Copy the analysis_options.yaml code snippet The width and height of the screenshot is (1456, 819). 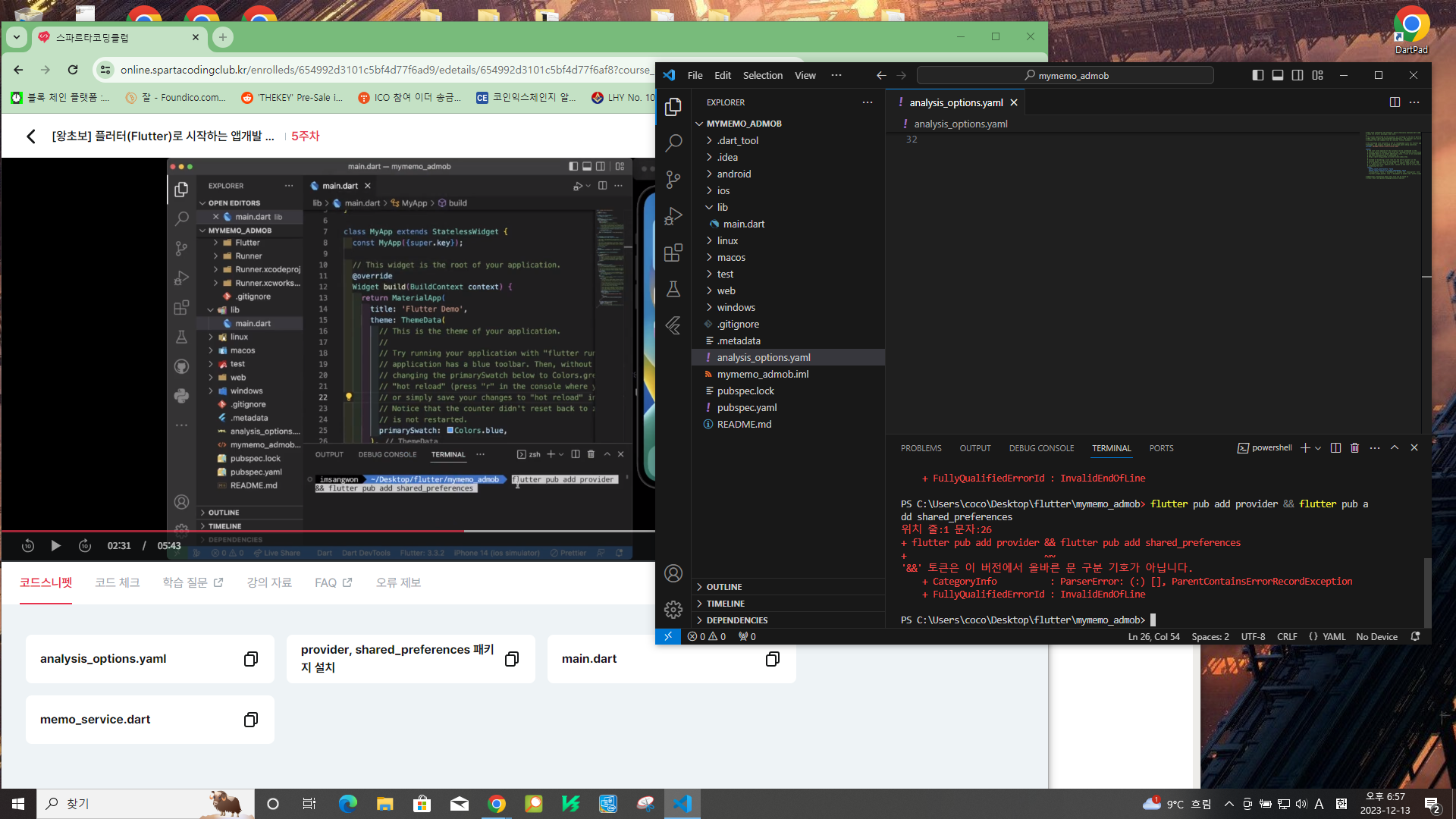tap(251, 659)
